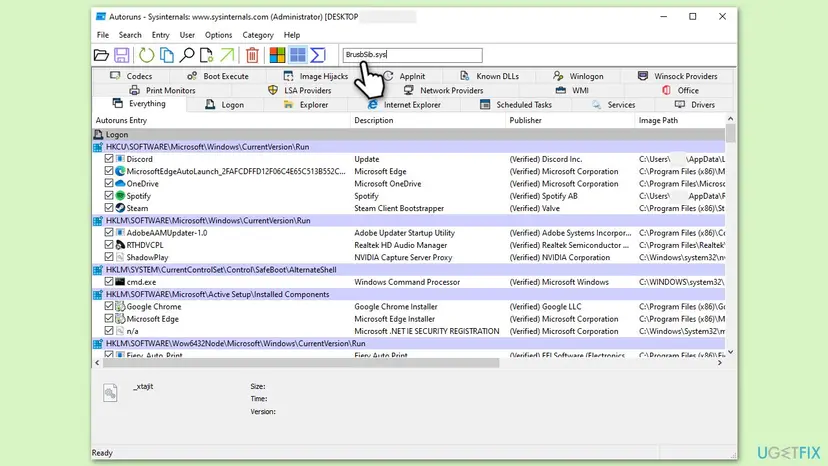Screen dimensions: 828x466
Task: Select the HKLM SafeBoot\AlternateShell key row
Action: [409, 269]
